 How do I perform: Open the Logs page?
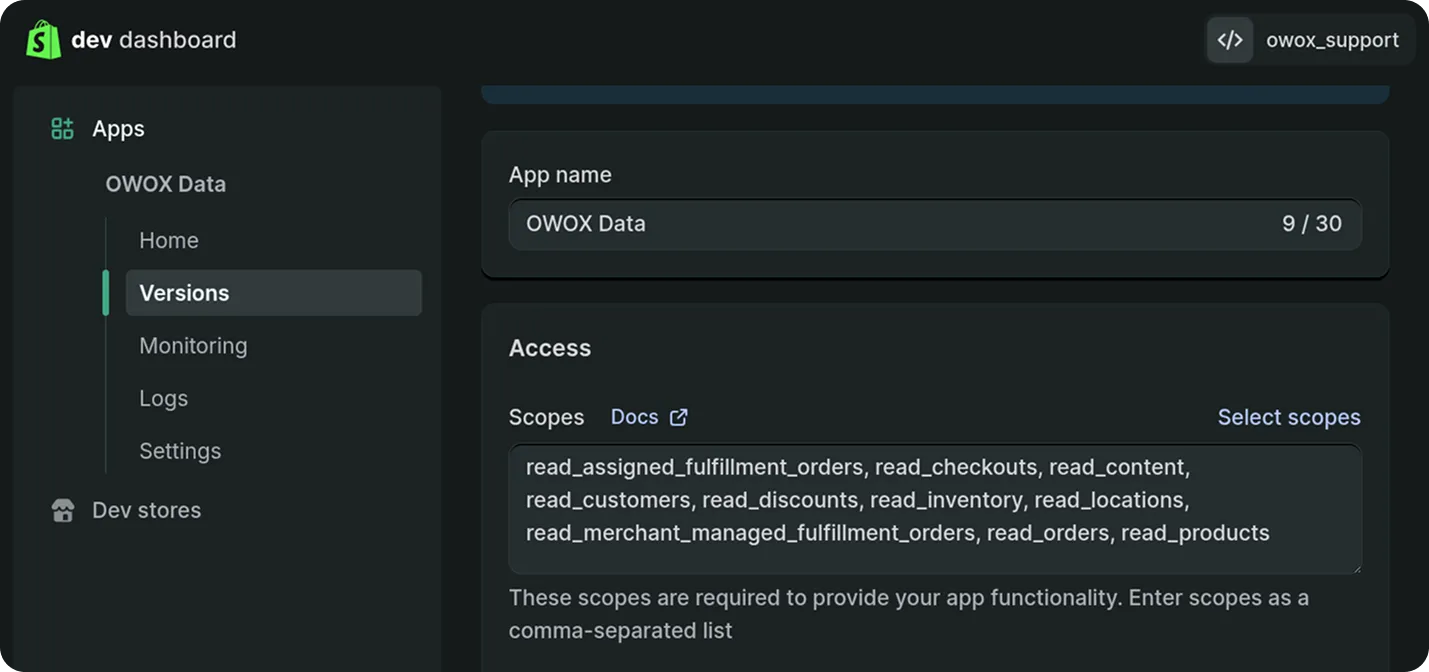pos(163,398)
